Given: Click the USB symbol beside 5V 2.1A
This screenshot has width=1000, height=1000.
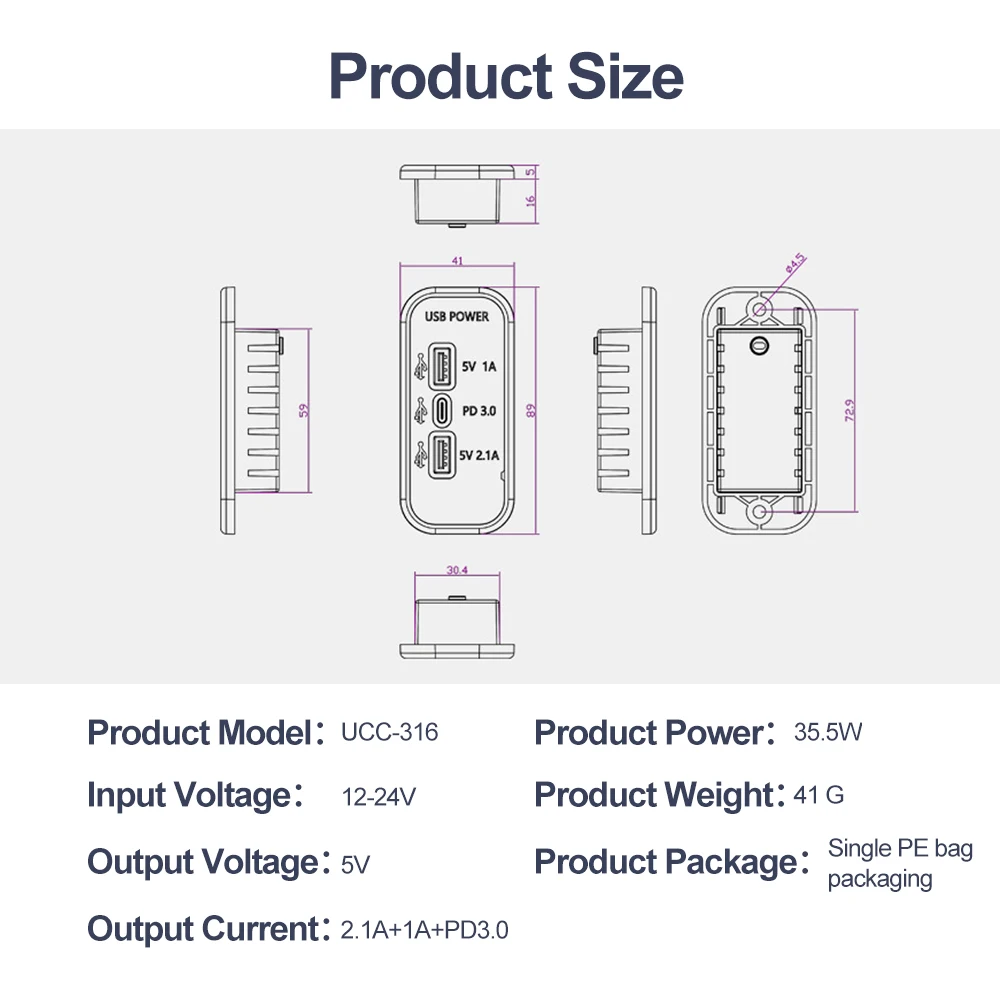Looking at the screenshot, I should pos(419,456).
